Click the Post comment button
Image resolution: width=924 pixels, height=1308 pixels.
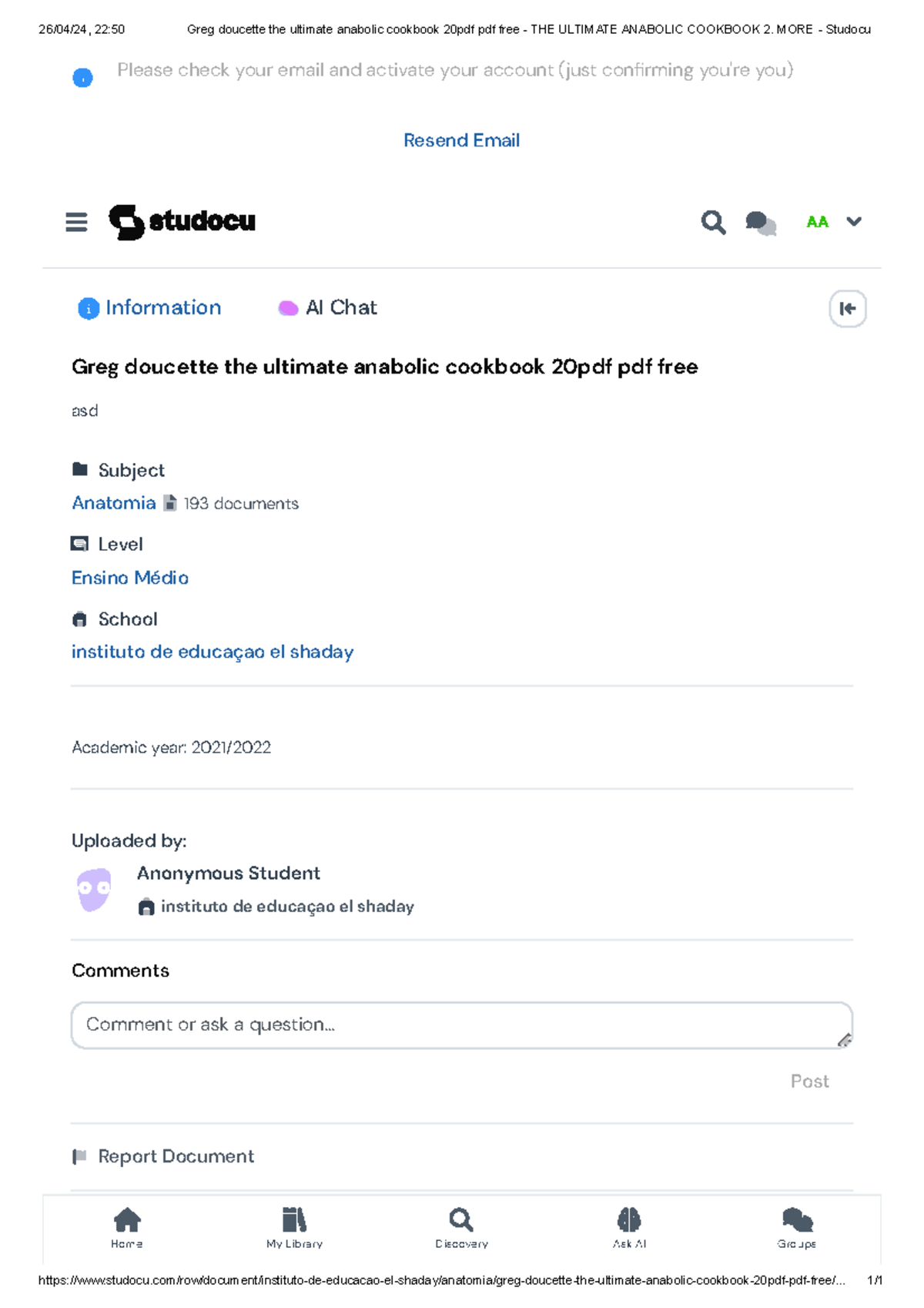pos(809,1082)
